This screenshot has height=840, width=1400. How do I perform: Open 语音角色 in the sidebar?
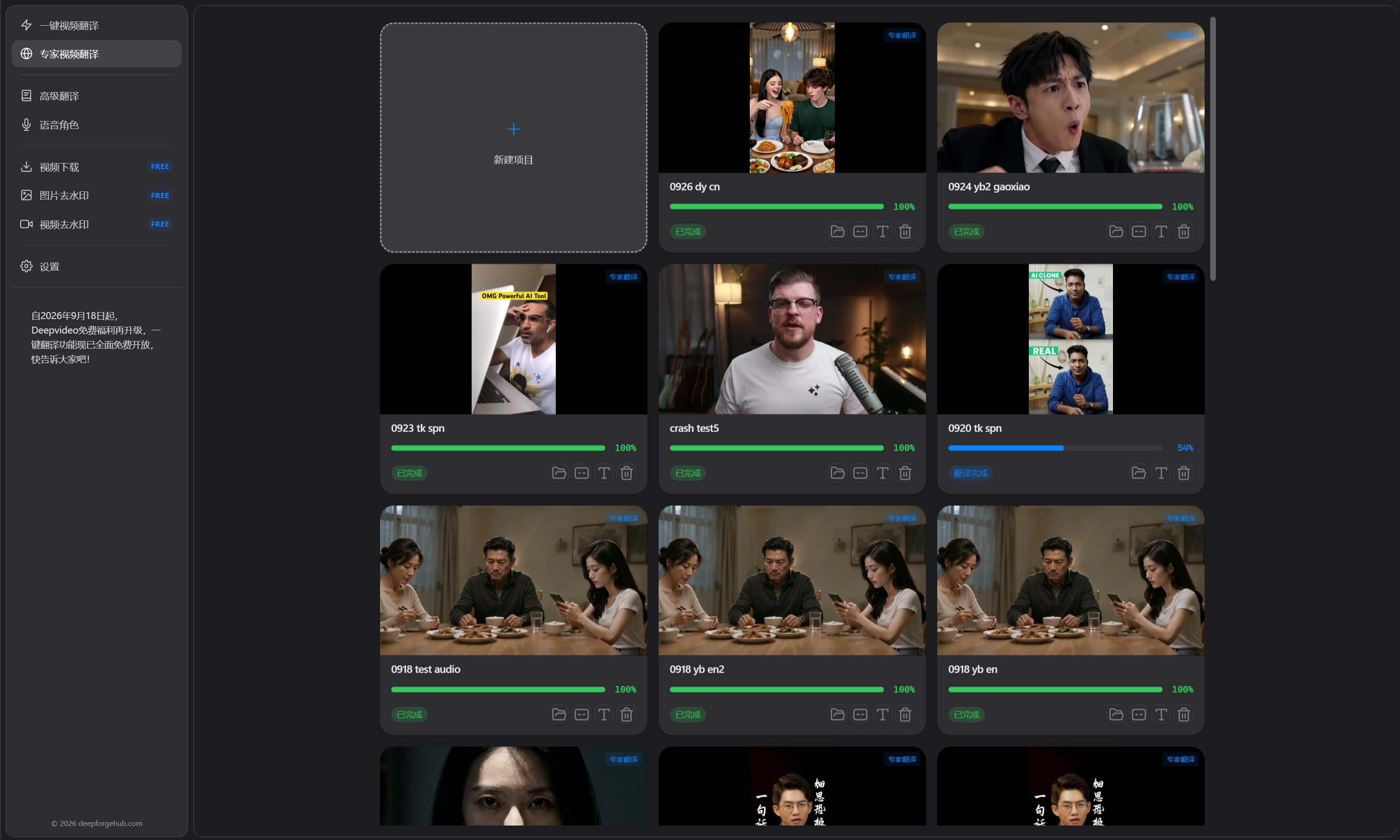click(x=96, y=125)
